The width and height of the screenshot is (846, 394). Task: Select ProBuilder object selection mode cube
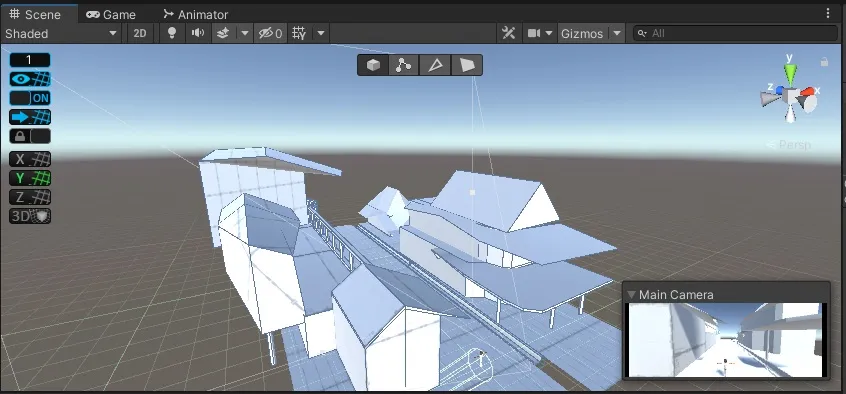373,65
